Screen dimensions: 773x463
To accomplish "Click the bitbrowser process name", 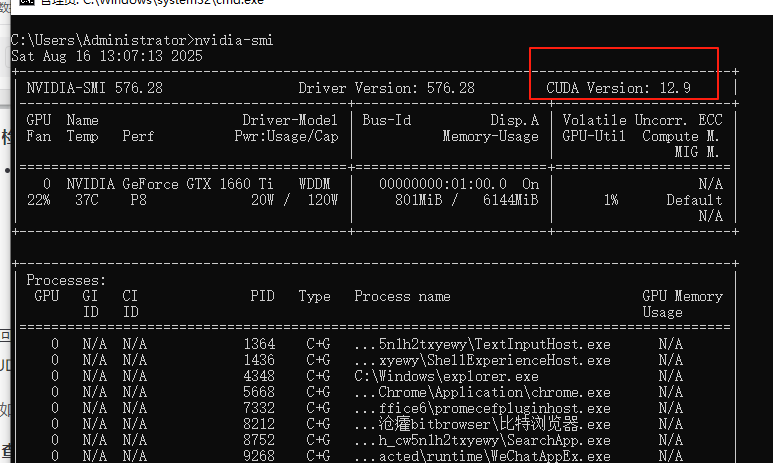I will click(482, 424).
